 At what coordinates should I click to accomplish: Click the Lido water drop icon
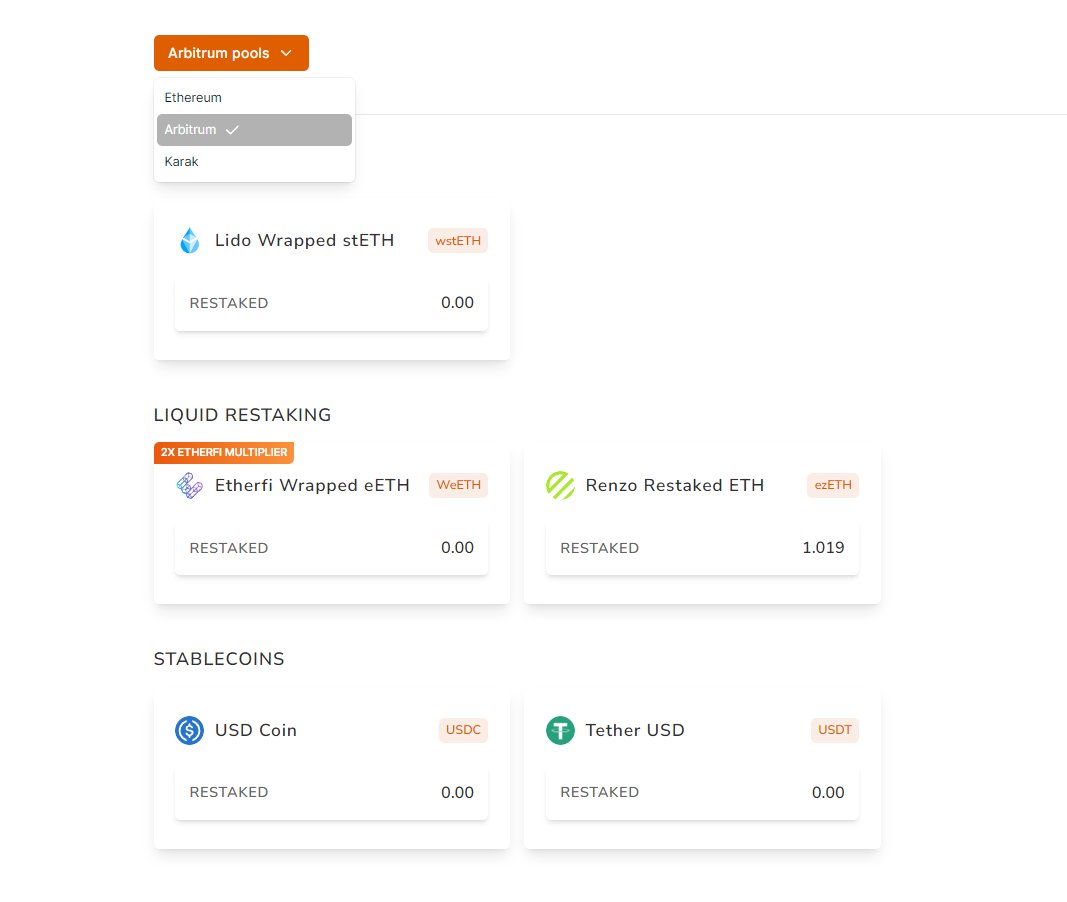tap(190, 240)
